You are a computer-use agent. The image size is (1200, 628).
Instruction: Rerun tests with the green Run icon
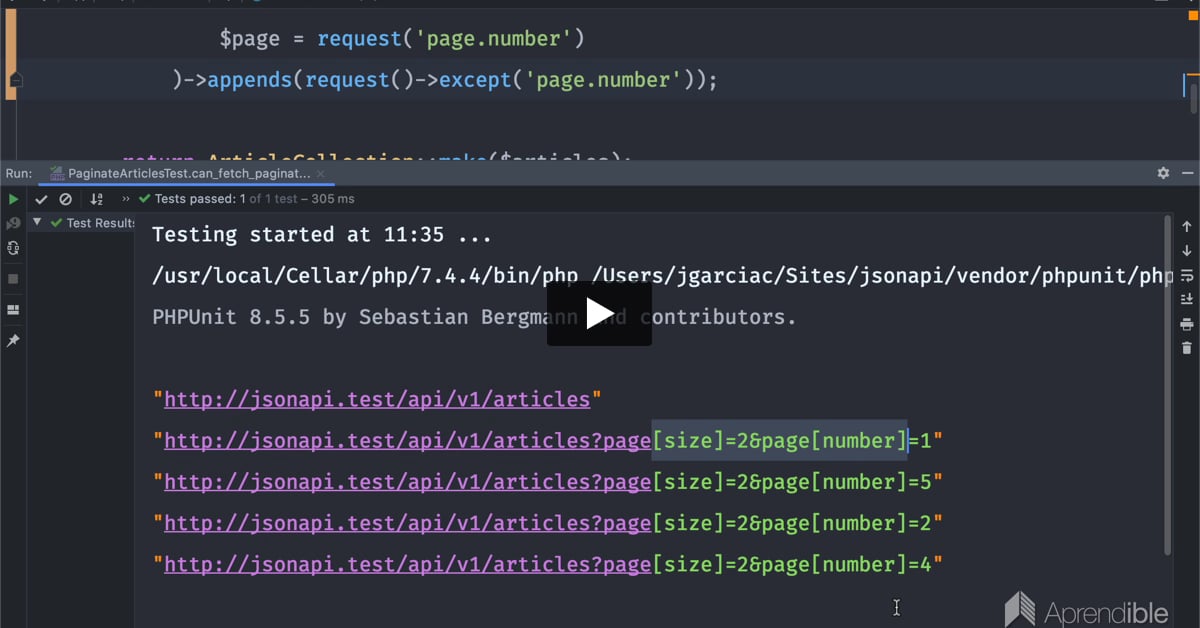(x=13, y=199)
